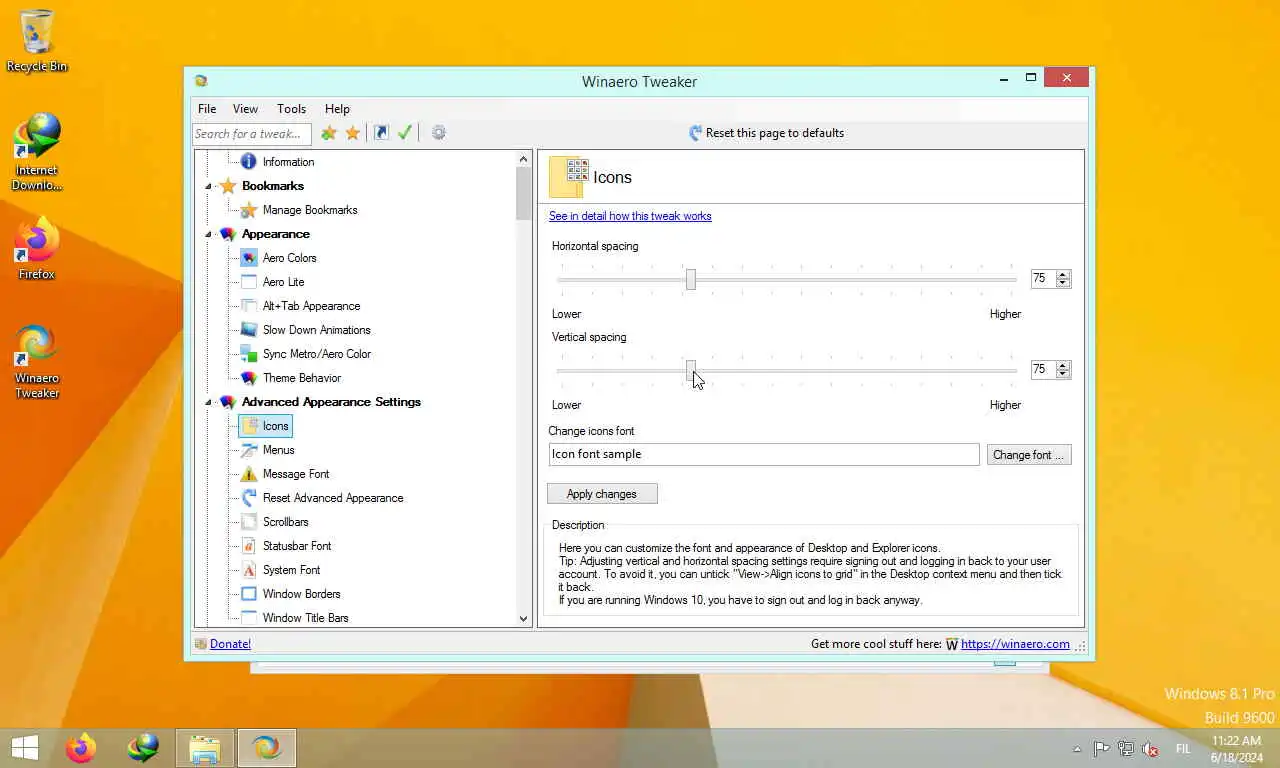Click in the Search for a tweak field
The width and height of the screenshot is (1280, 768).
(x=252, y=134)
